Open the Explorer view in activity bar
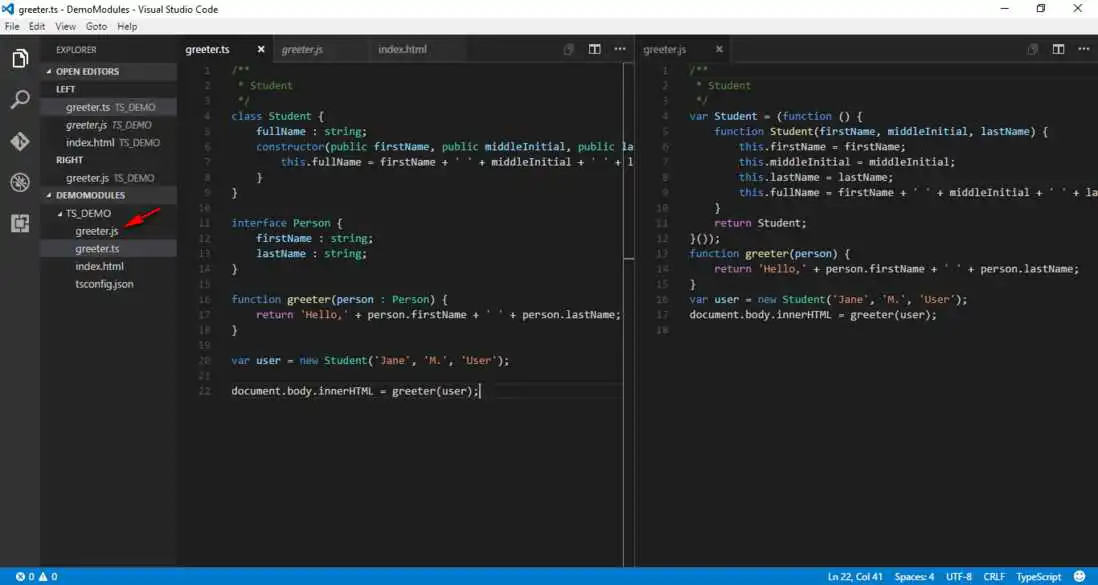The image size is (1098, 585). click(x=20, y=59)
